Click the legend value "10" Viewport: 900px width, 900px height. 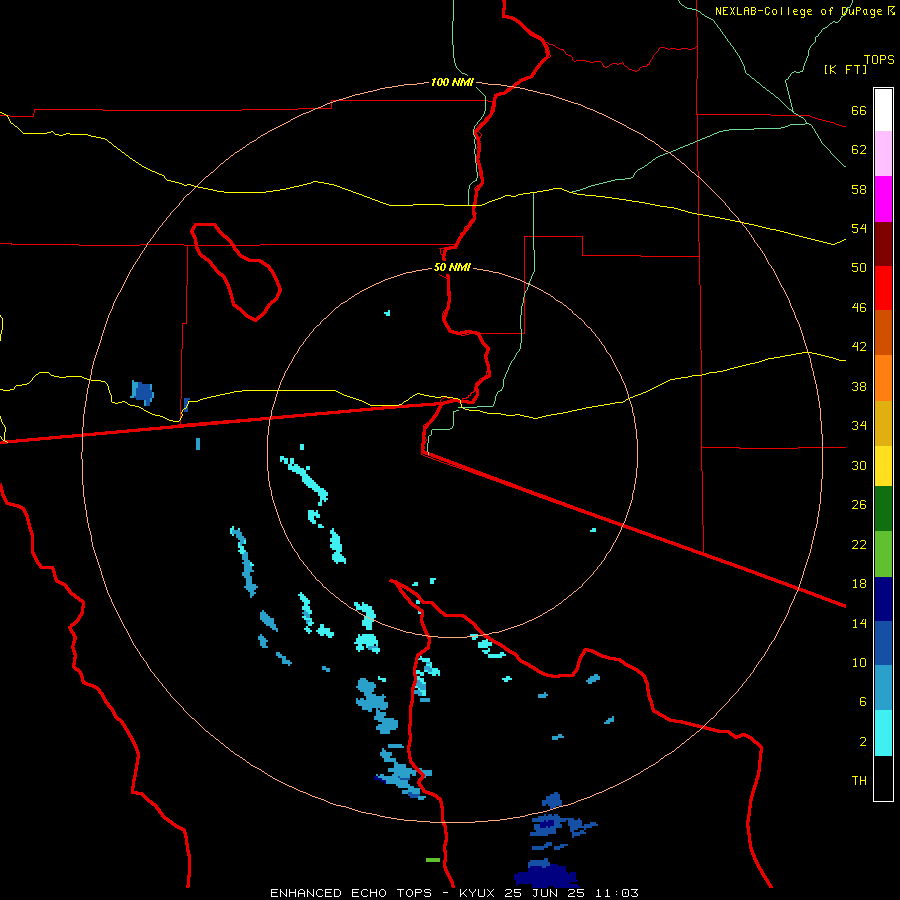pos(859,662)
